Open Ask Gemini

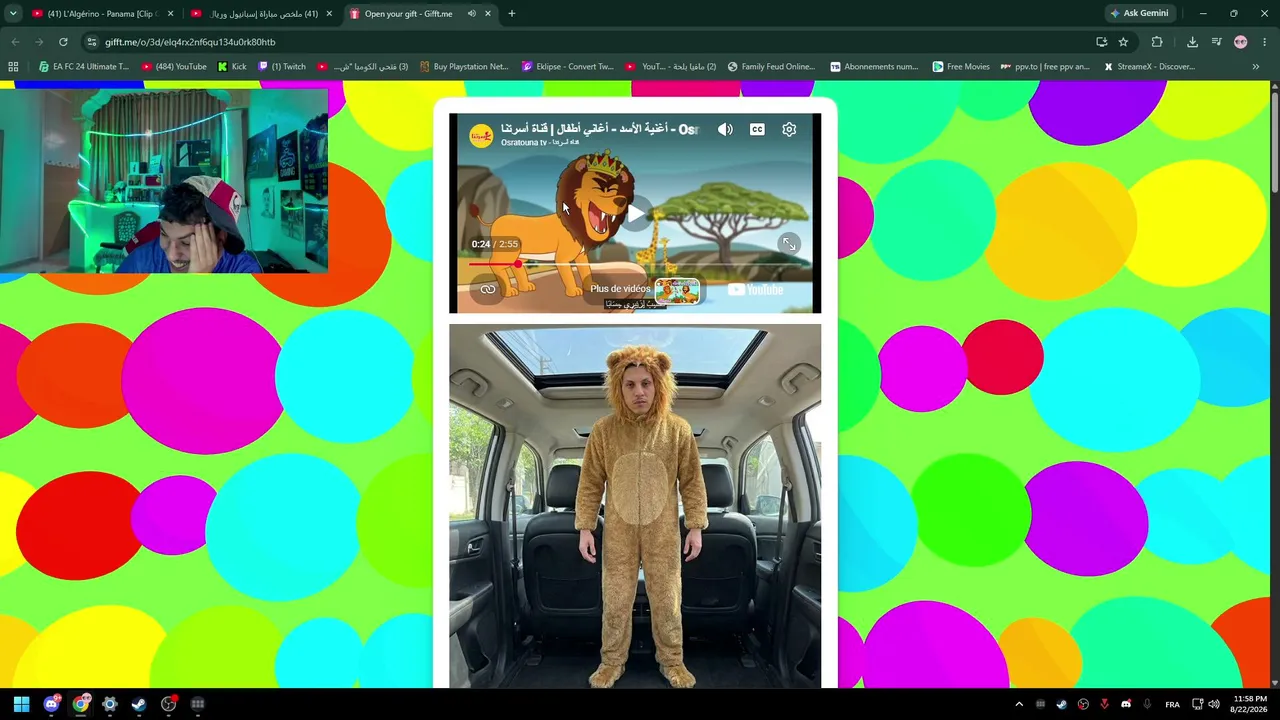(1139, 14)
